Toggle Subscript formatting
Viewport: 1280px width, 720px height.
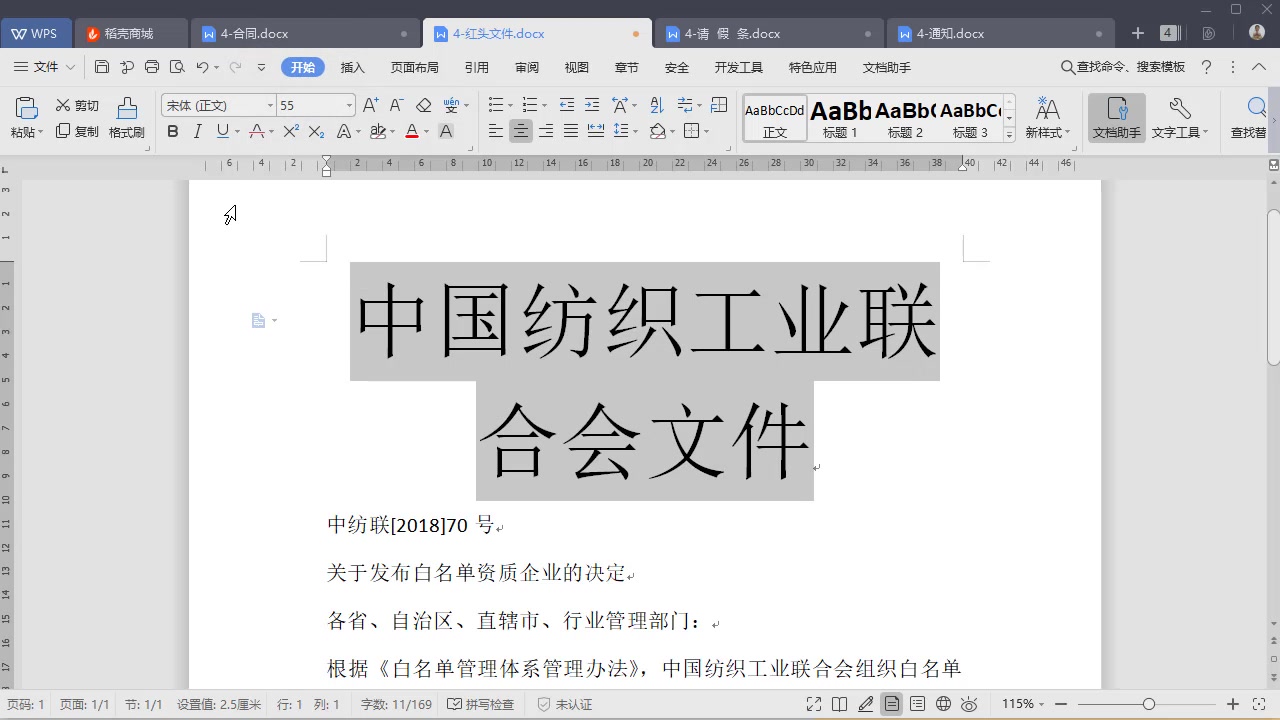316,131
